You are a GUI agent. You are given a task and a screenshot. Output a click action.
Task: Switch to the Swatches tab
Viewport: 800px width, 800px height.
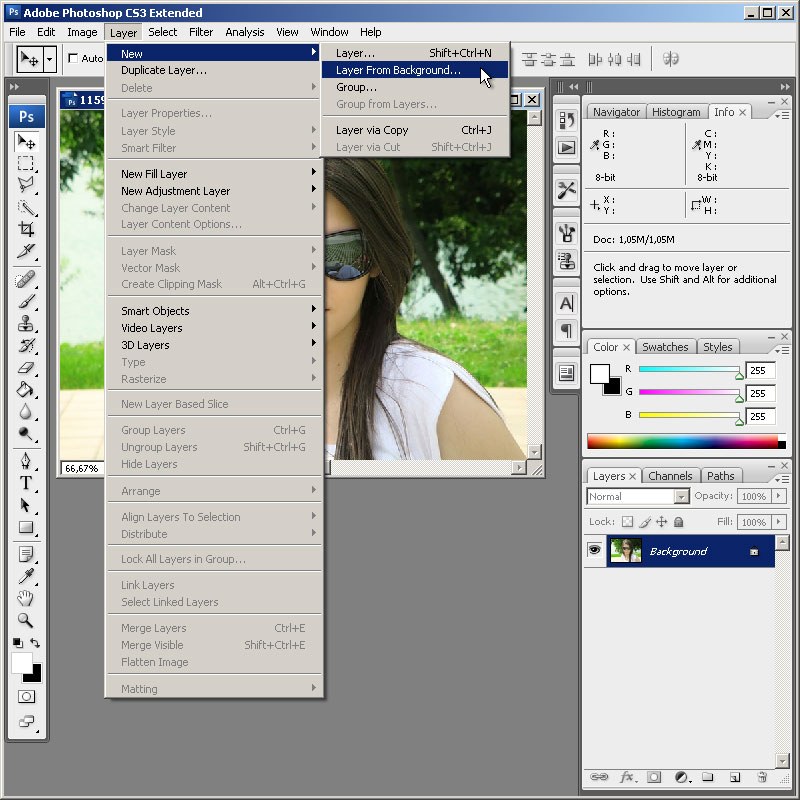pos(665,347)
